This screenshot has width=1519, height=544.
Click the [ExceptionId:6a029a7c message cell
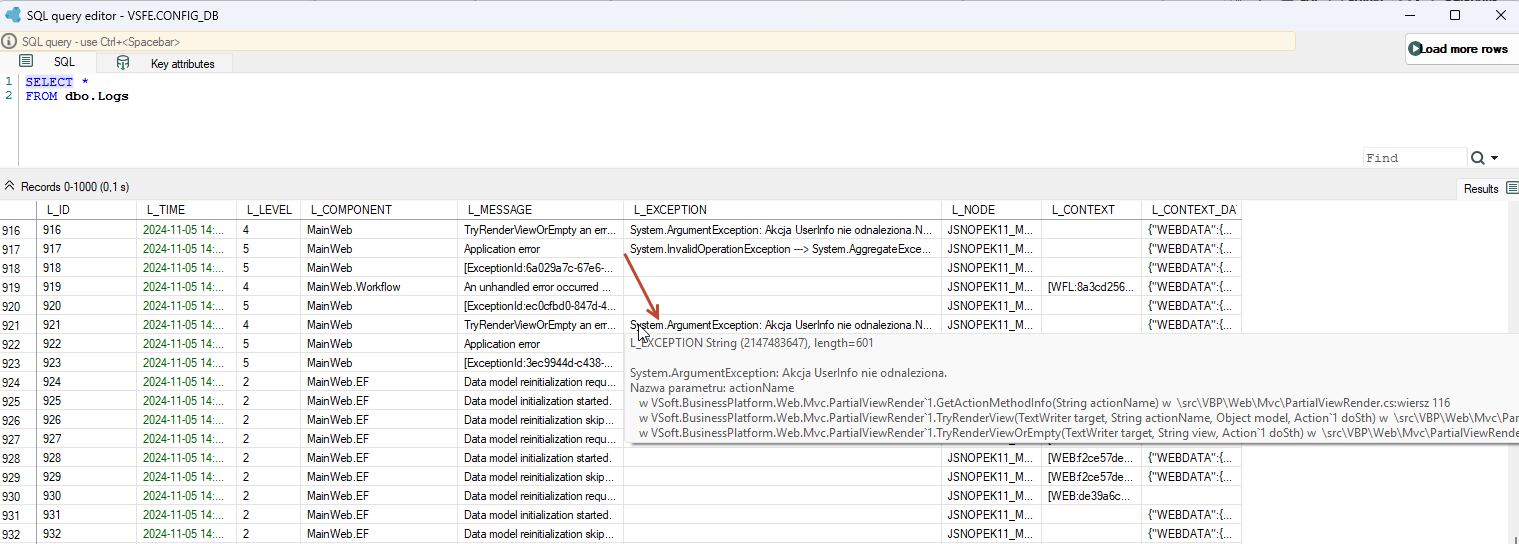(x=541, y=268)
